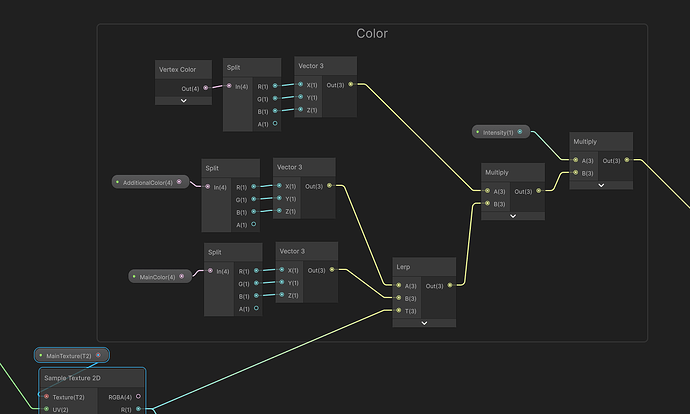Click the T(3) input port on Lerp
Viewport: 690px width, 414px height.
click(399, 311)
